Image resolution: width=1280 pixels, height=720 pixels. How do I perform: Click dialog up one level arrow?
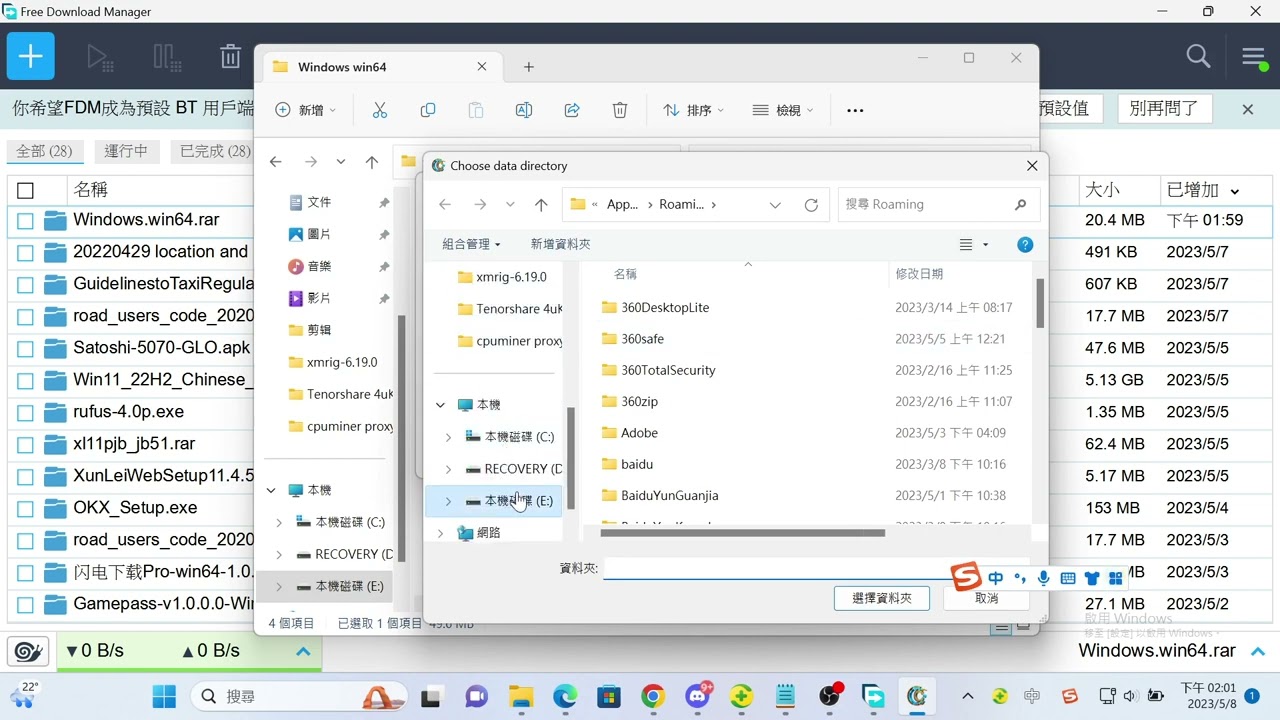click(541, 205)
